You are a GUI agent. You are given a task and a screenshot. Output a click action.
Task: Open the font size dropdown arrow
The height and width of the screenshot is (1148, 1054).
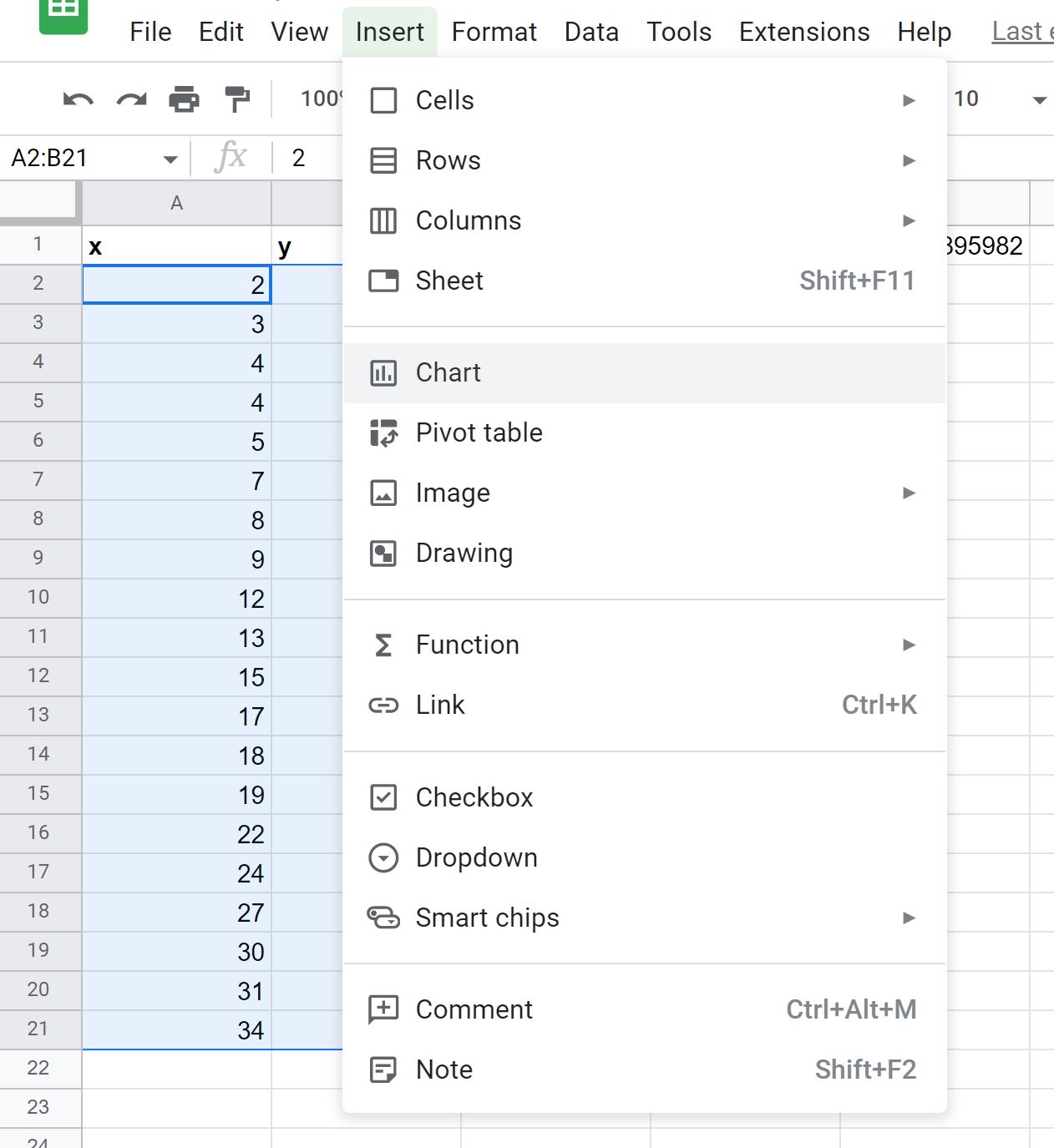(x=1039, y=100)
